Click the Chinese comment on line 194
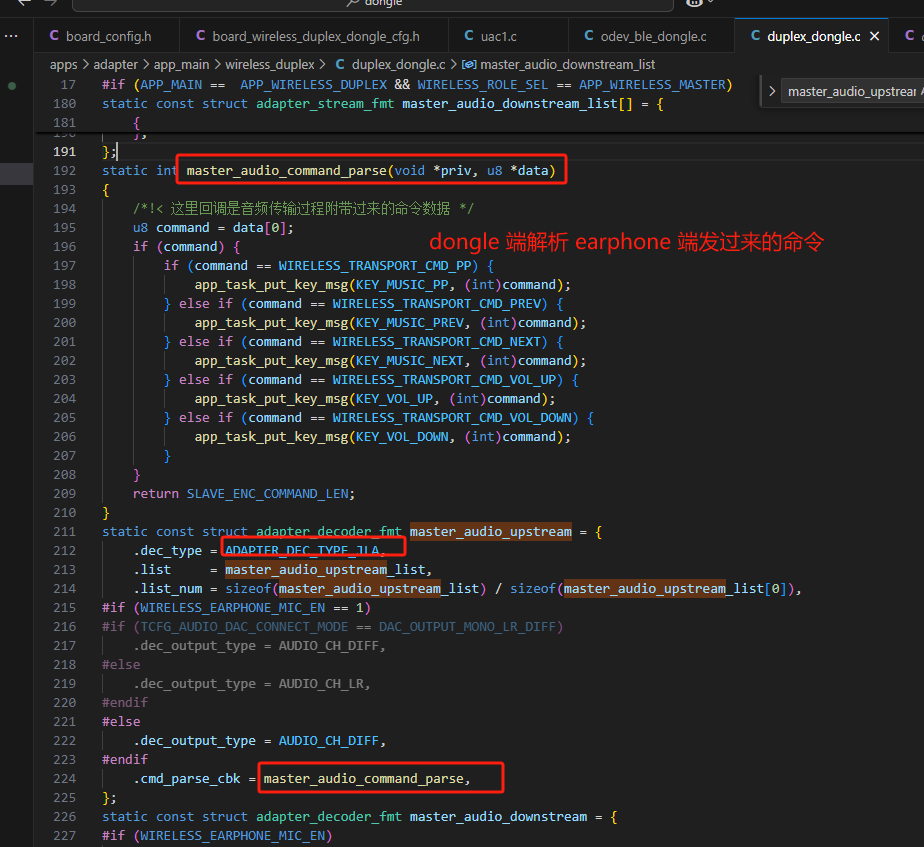This screenshot has height=847, width=924. tap(303, 209)
